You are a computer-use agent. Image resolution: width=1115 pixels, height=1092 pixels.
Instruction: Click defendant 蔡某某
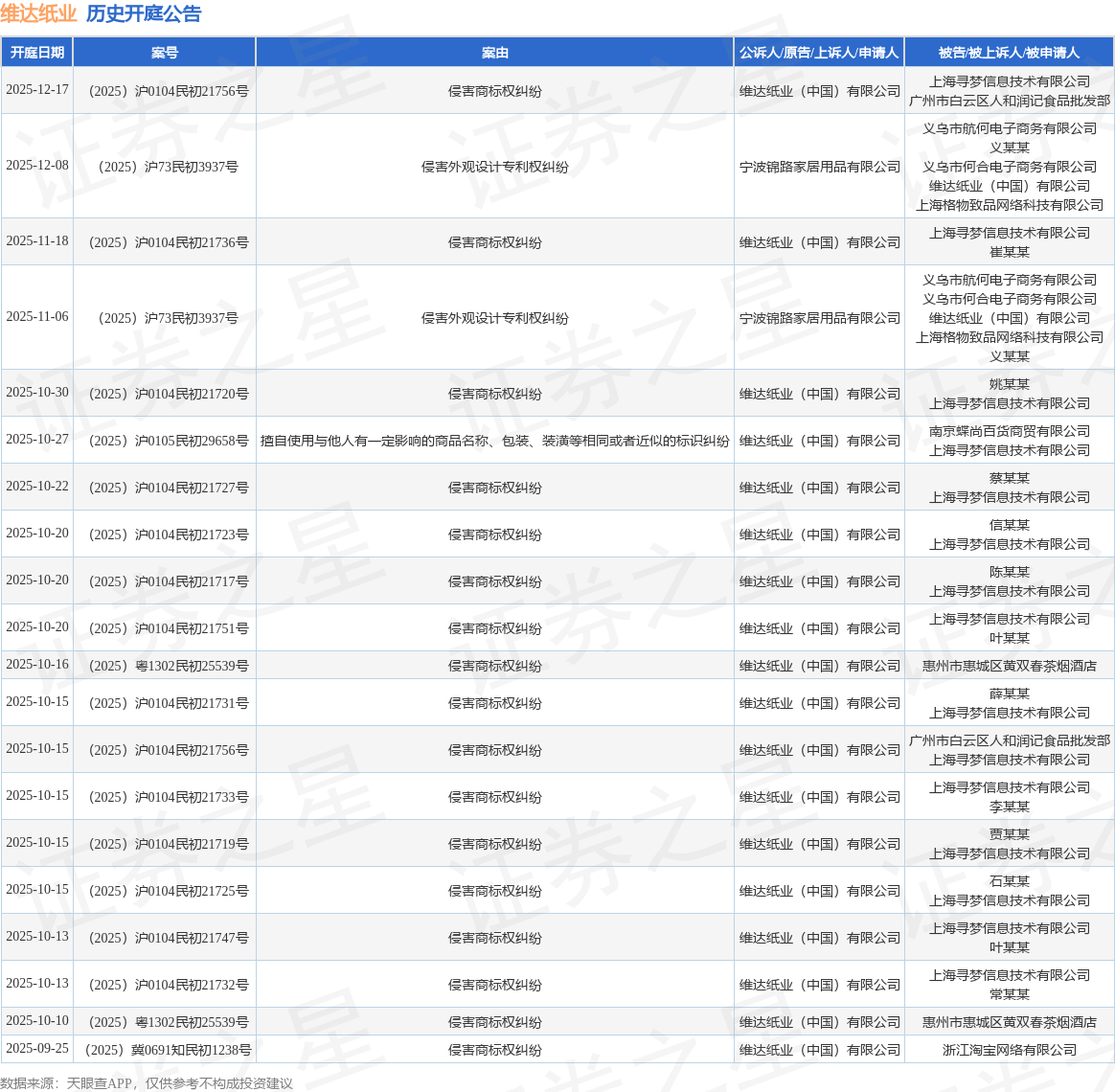pyautogui.click(x=1009, y=478)
